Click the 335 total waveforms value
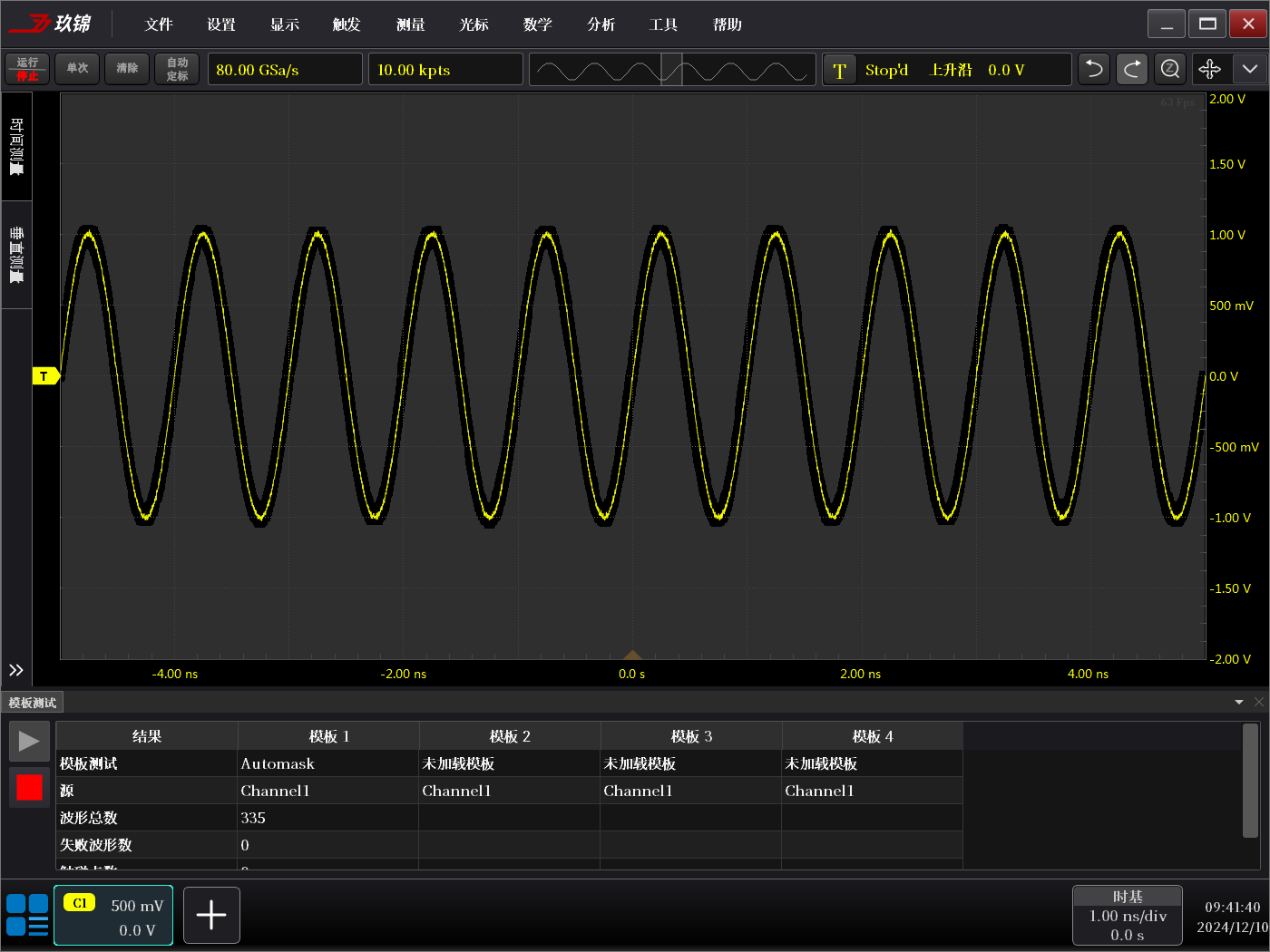1270x952 pixels. [x=328, y=818]
